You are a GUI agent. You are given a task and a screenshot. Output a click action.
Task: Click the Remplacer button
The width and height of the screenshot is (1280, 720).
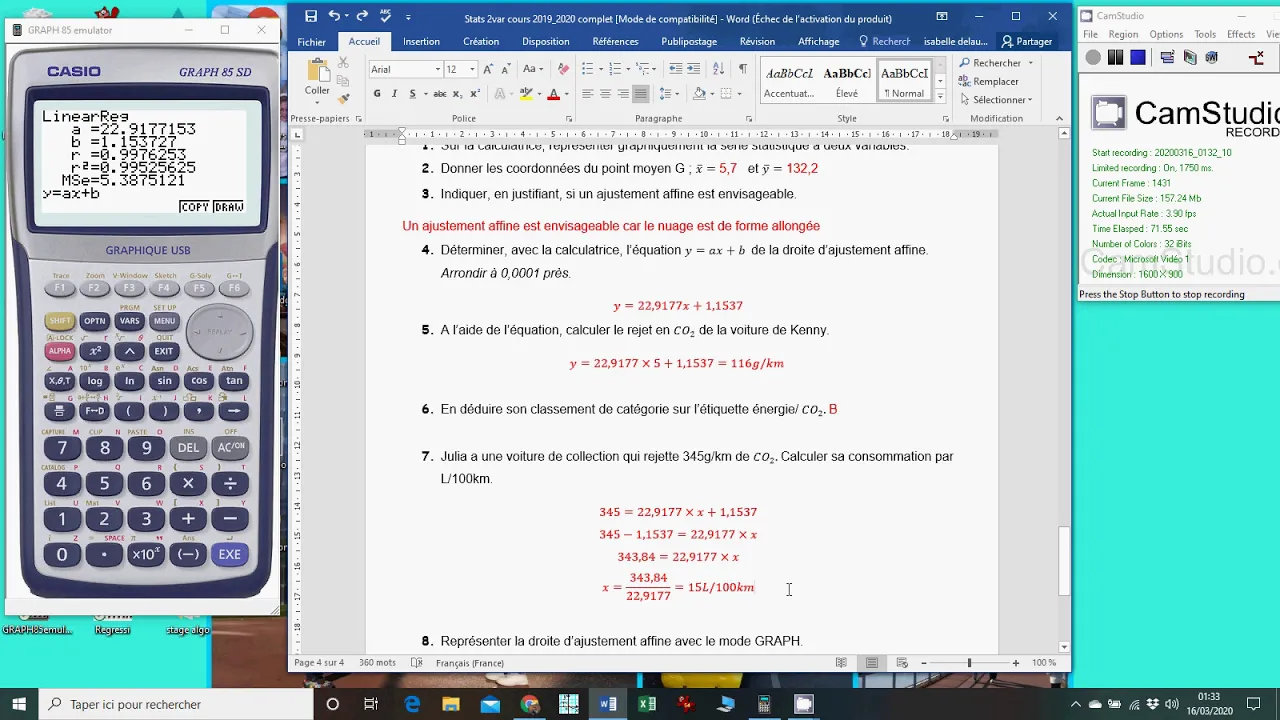pos(988,81)
